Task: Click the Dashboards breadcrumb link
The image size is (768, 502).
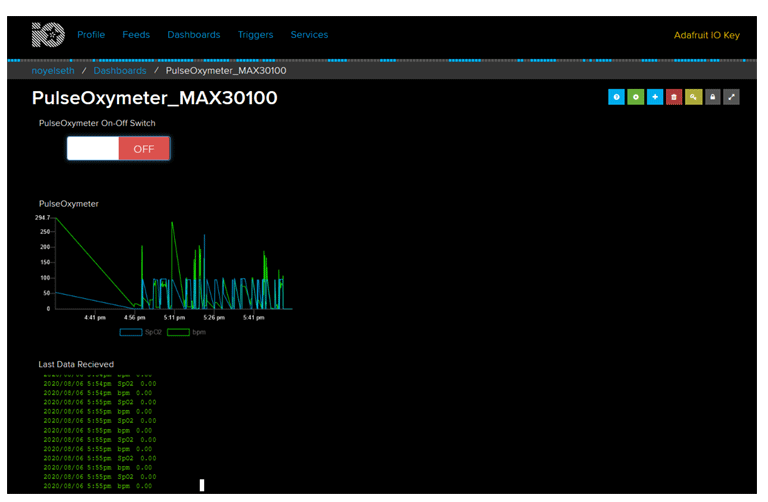Action: [x=120, y=71]
